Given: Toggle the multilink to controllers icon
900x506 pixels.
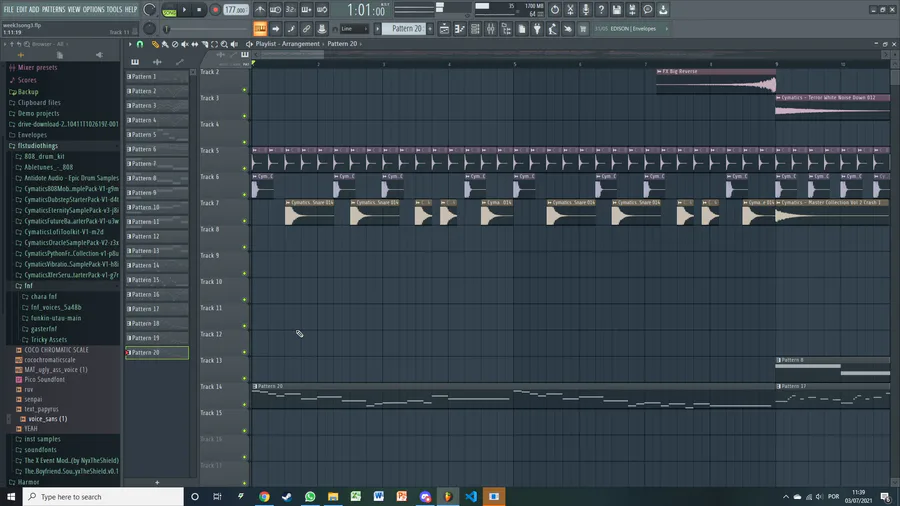Looking at the screenshot, I should 322,29.
